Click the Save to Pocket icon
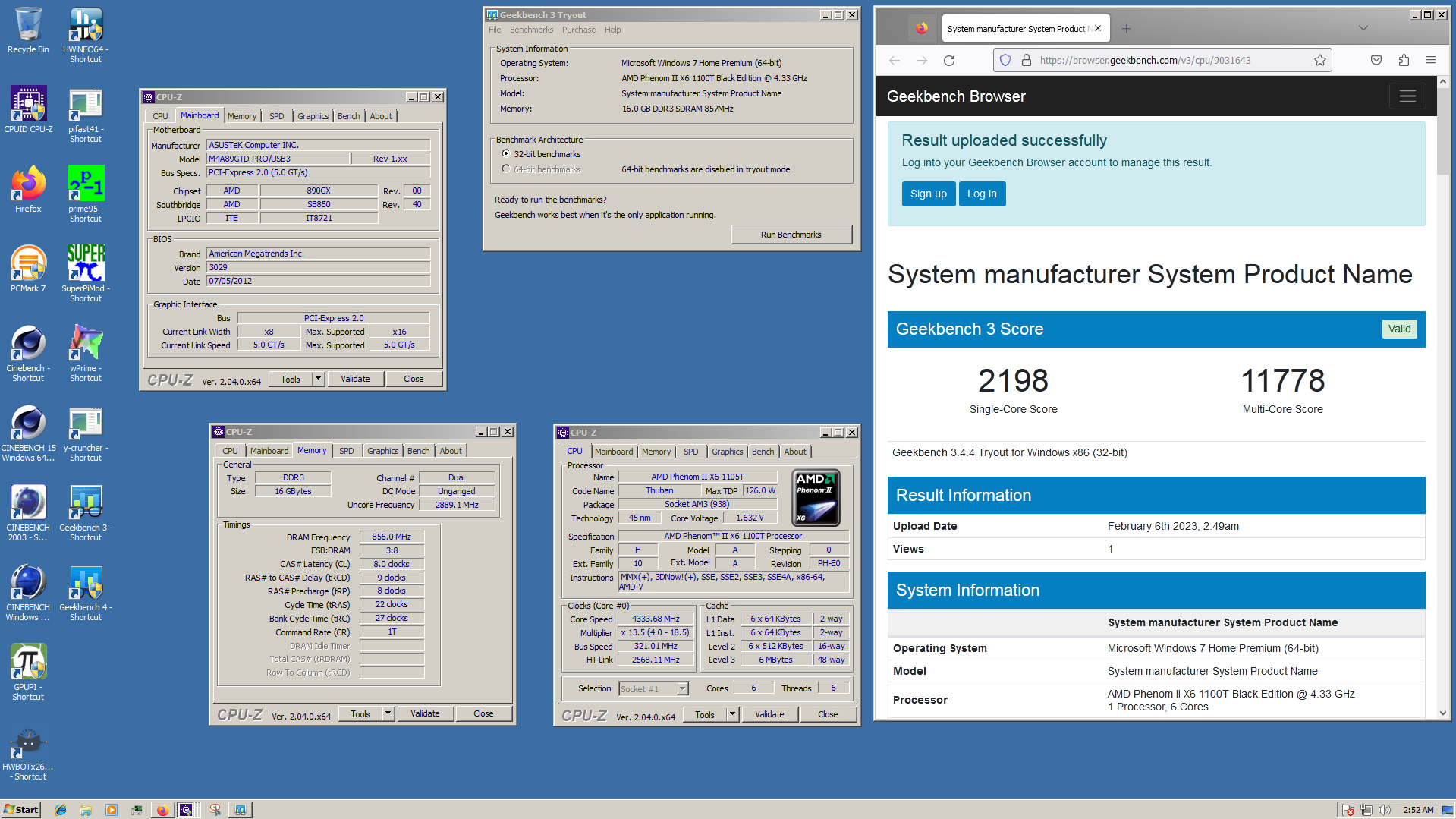 (x=1376, y=61)
